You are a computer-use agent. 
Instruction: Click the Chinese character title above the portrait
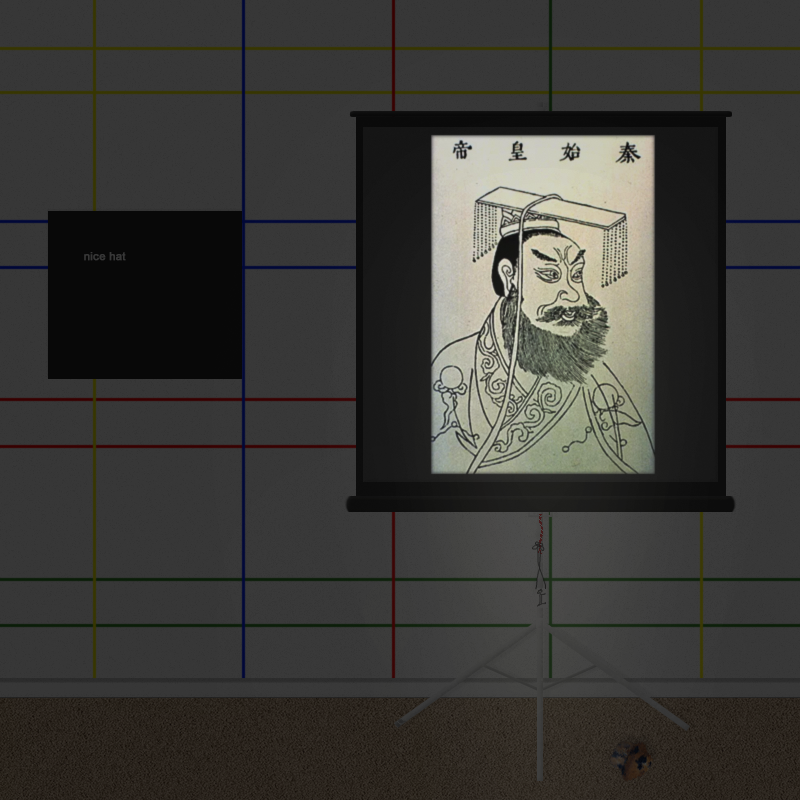tap(545, 151)
